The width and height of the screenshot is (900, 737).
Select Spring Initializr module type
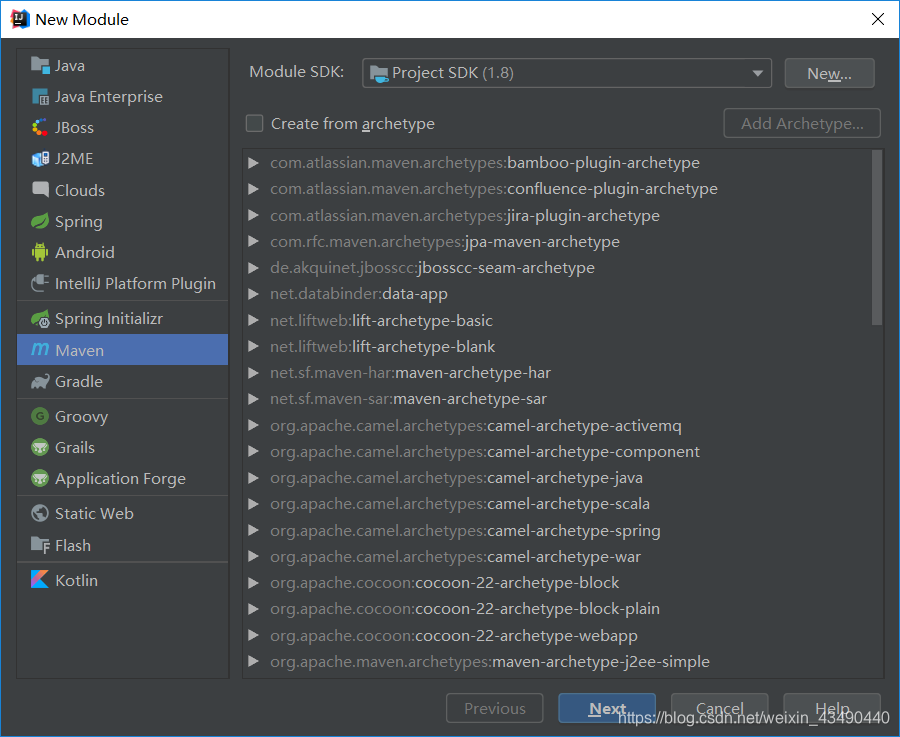[122, 319]
